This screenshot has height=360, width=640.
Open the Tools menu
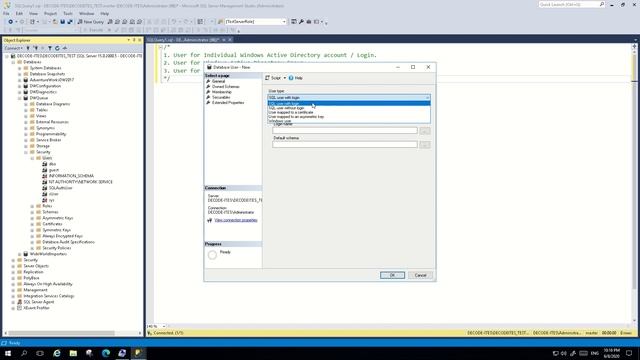coord(68,13)
